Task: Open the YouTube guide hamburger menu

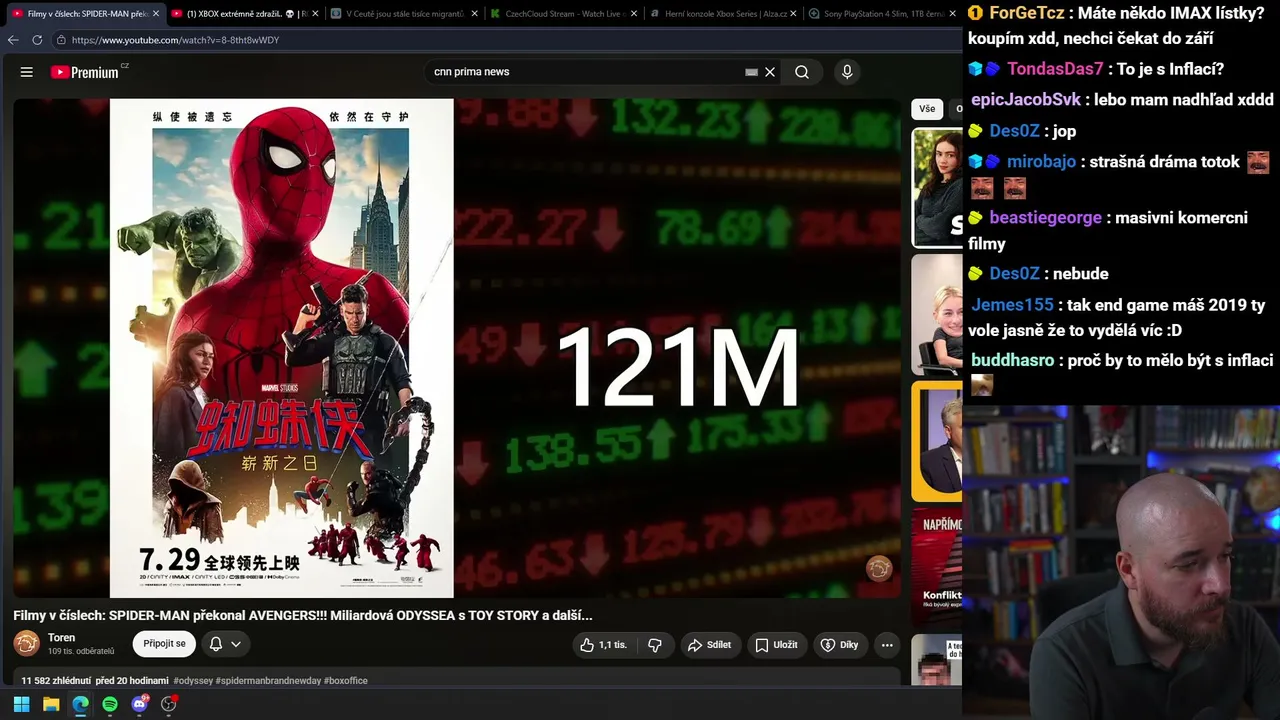Action: pyautogui.click(x=27, y=72)
